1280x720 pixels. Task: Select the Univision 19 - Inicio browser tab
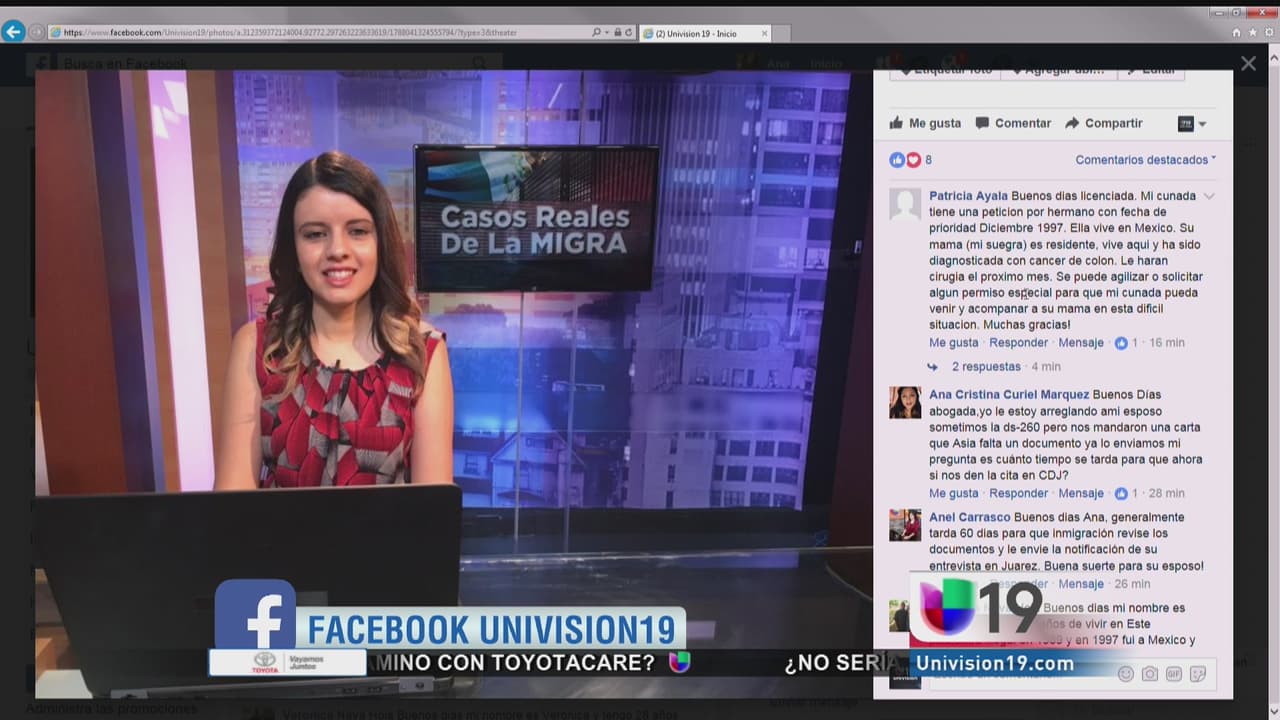point(704,33)
